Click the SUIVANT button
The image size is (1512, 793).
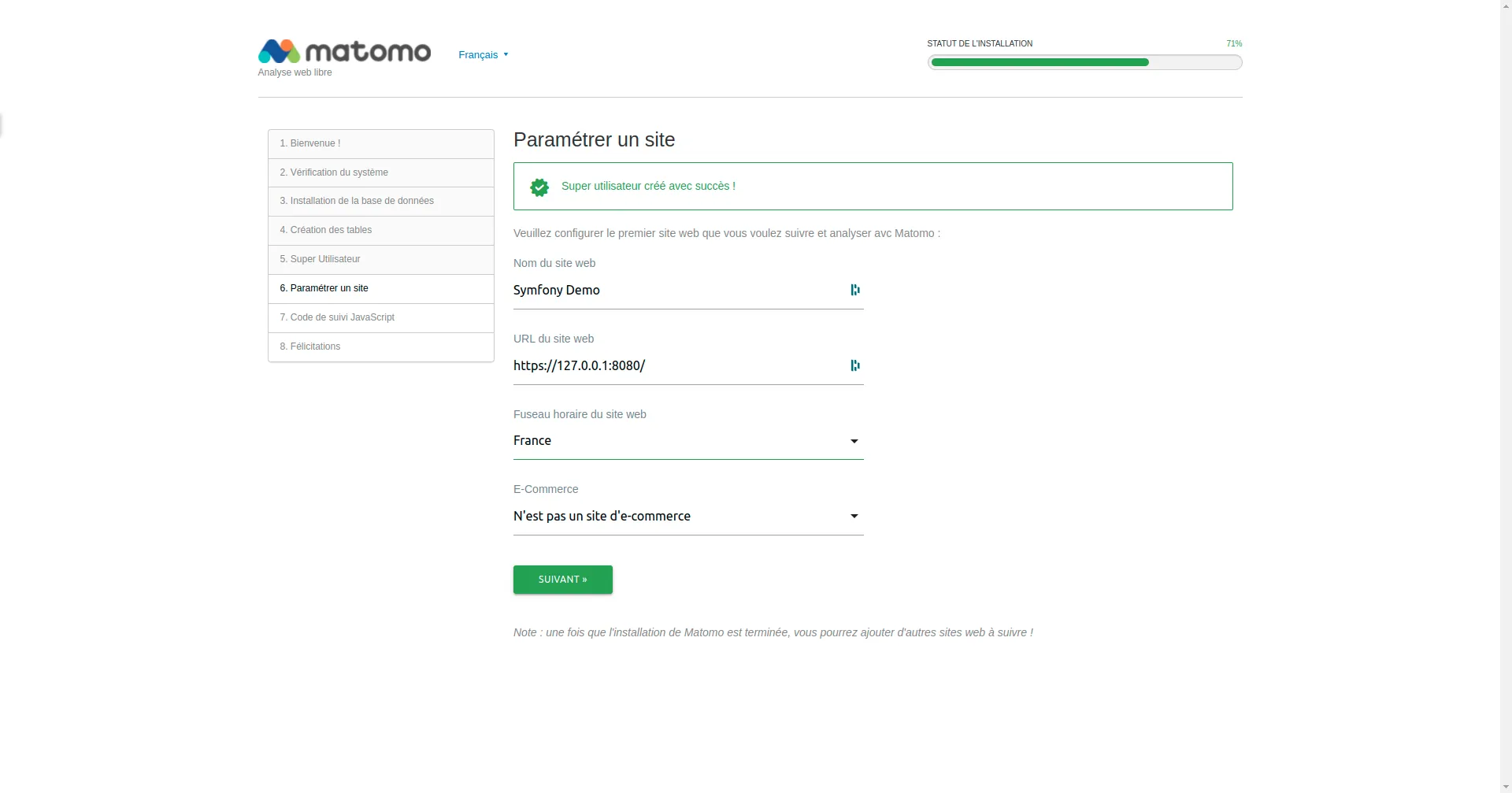click(x=562, y=580)
